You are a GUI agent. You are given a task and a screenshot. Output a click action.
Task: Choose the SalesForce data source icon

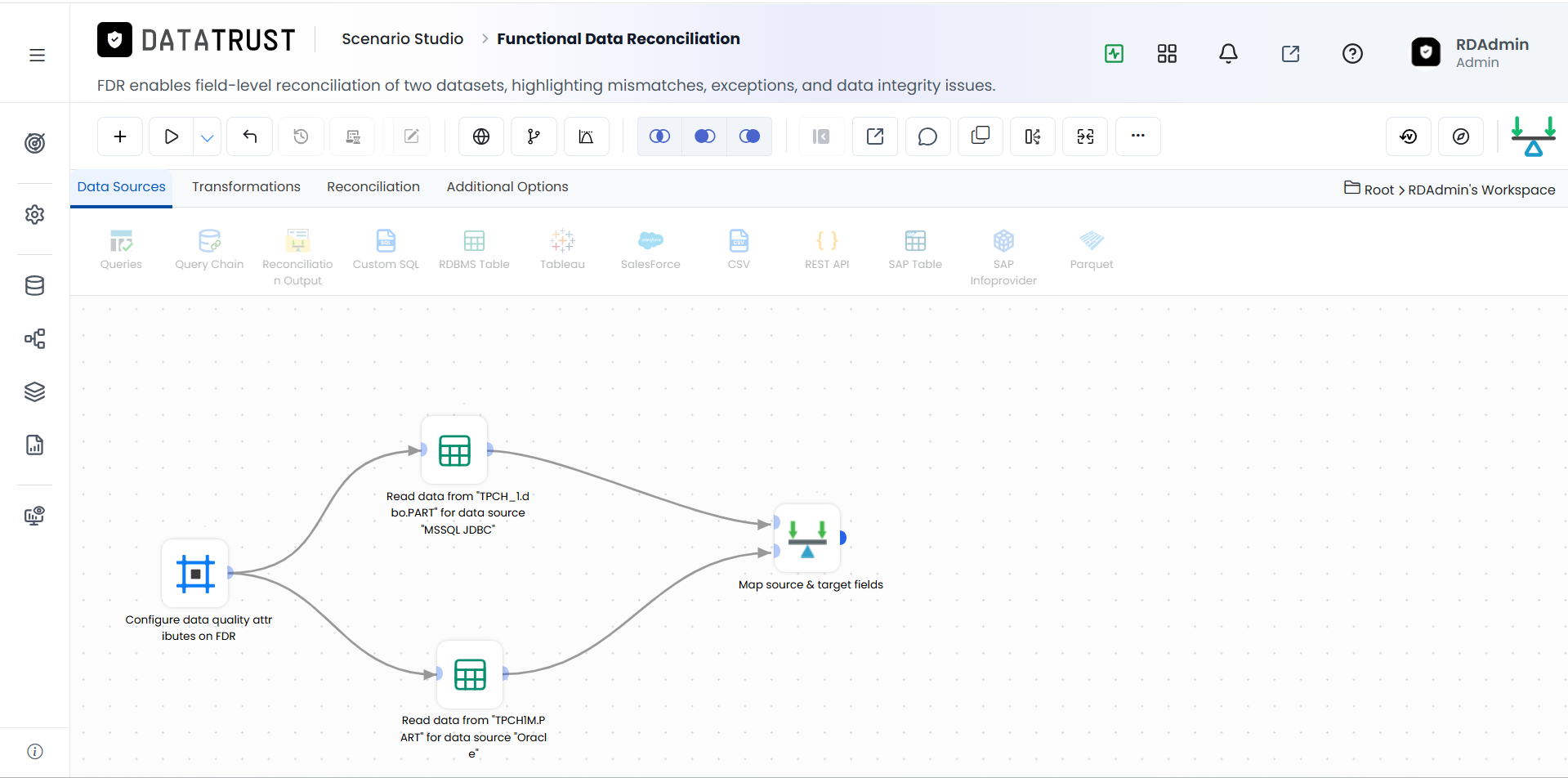[650, 240]
